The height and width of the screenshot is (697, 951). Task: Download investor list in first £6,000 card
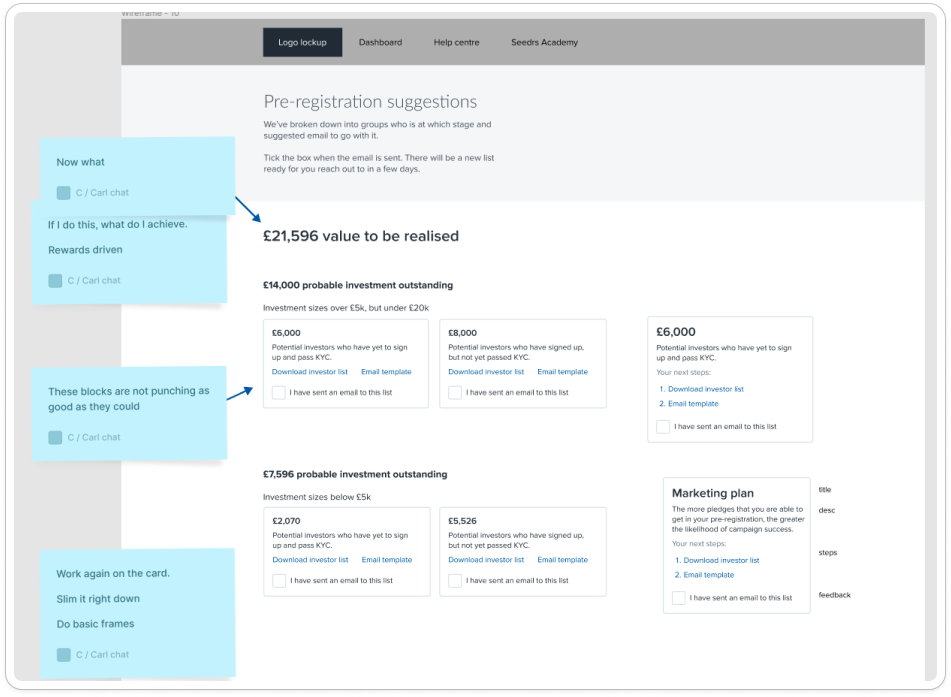[x=309, y=372]
